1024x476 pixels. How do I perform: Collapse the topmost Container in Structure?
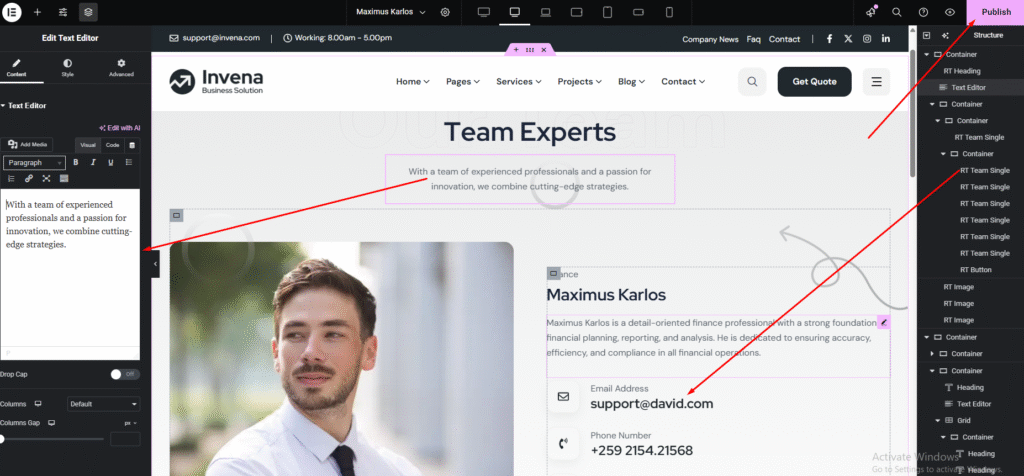929,54
